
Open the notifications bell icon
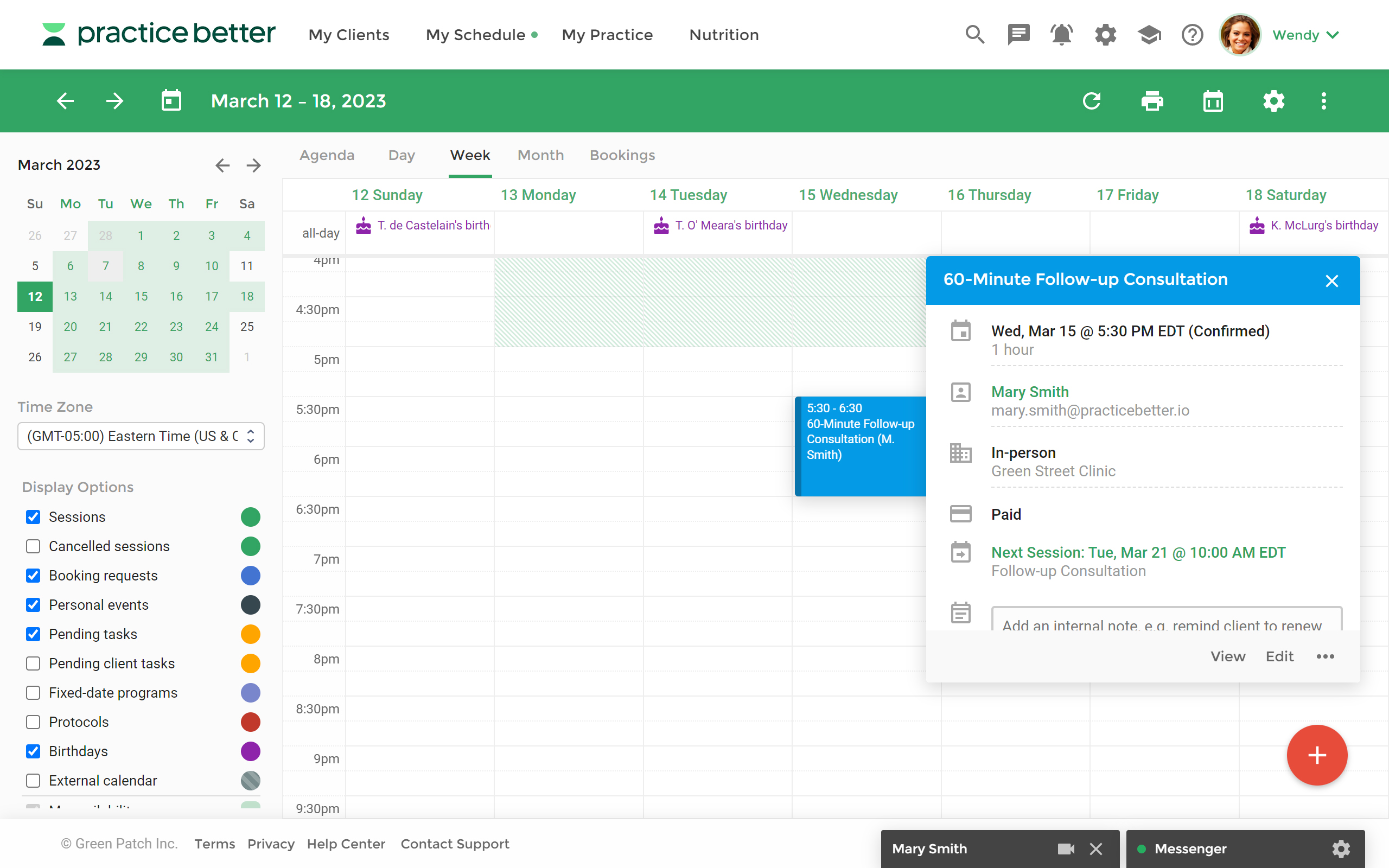(1061, 34)
